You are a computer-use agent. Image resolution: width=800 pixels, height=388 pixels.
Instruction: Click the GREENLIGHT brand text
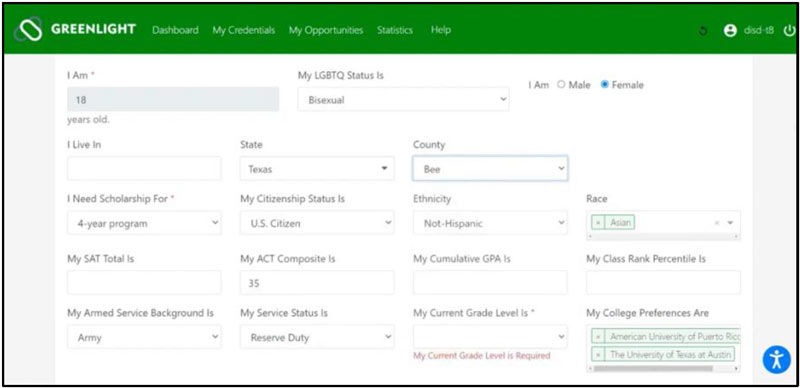(x=93, y=29)
